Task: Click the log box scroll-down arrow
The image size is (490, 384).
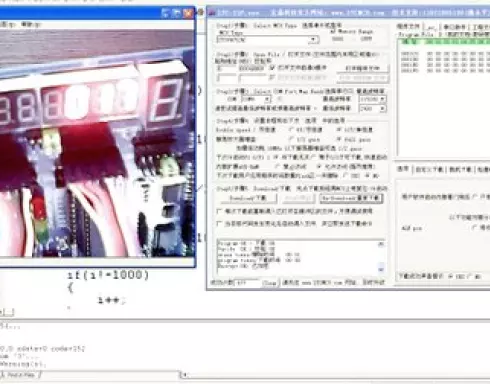Action: [381, 268]
